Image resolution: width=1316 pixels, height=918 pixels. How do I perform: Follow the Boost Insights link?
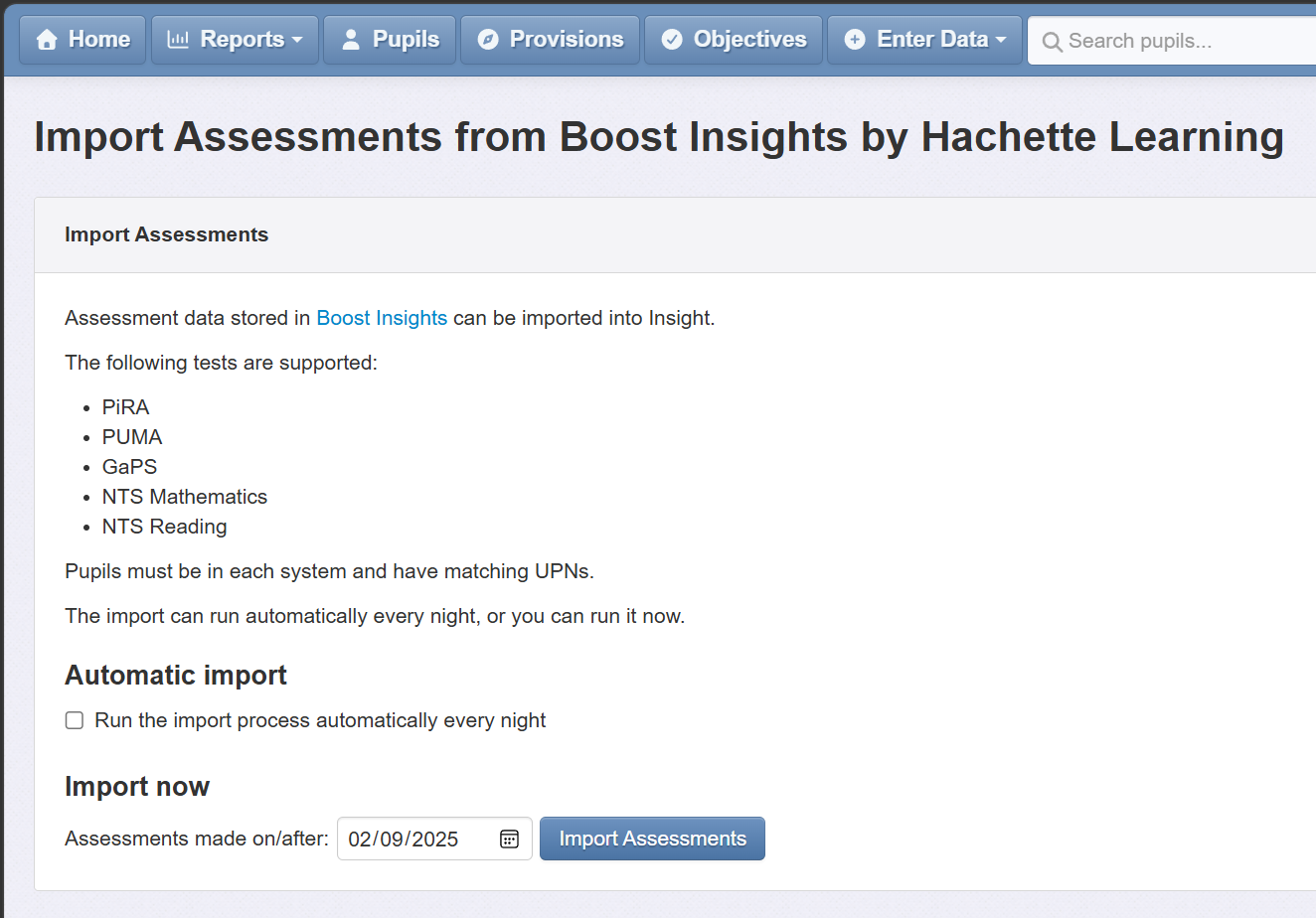382,318
